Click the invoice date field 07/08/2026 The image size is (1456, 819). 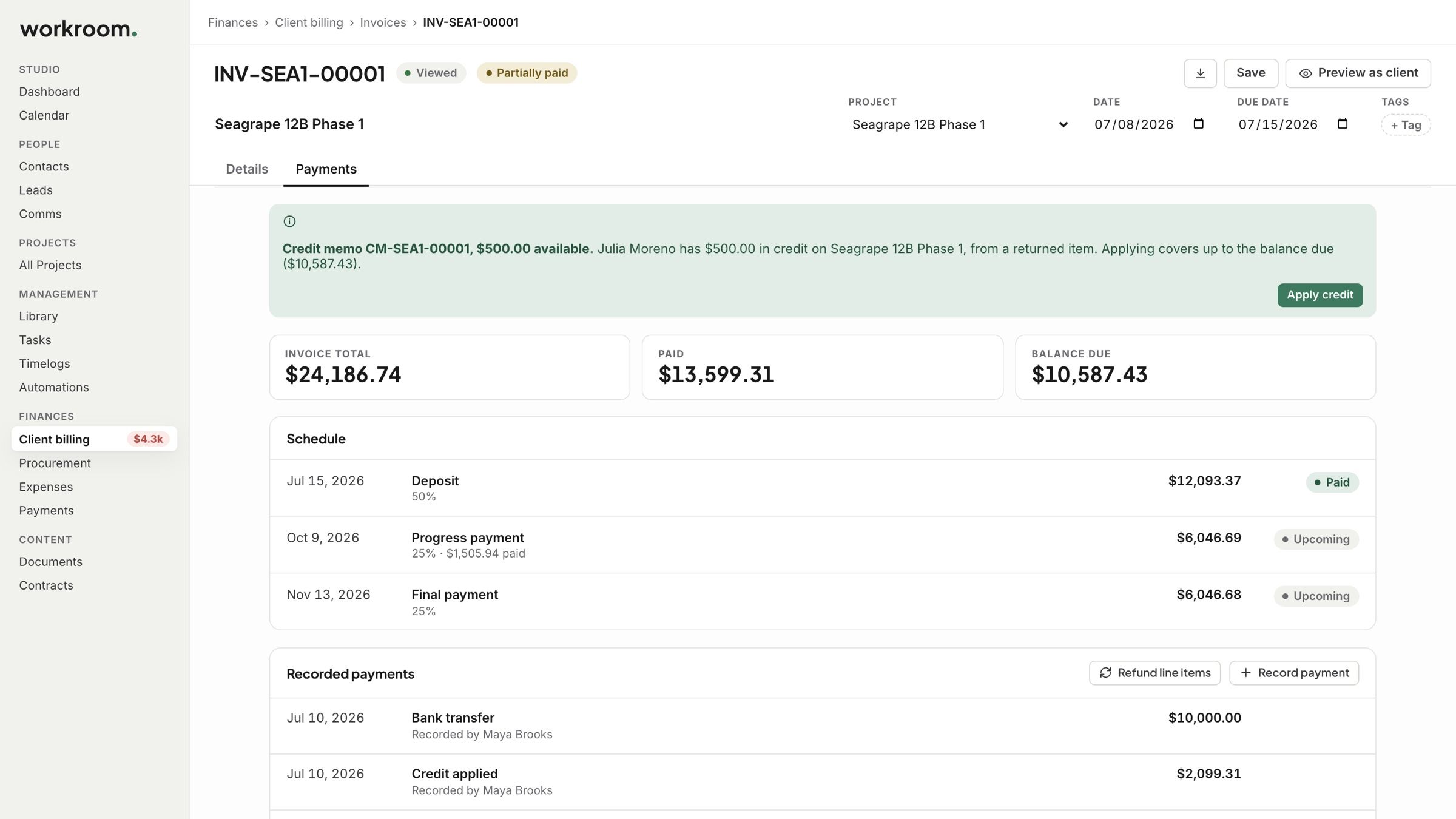coord(1149,124)
